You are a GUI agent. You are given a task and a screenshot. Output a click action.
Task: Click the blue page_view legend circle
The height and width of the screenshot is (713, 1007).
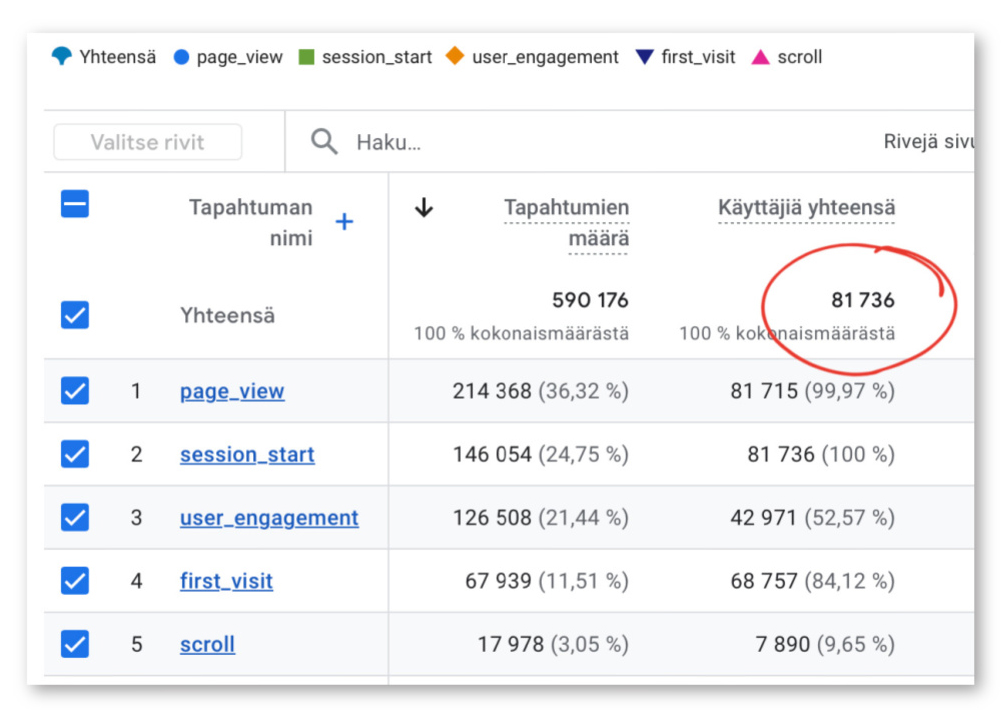(181, 57)
